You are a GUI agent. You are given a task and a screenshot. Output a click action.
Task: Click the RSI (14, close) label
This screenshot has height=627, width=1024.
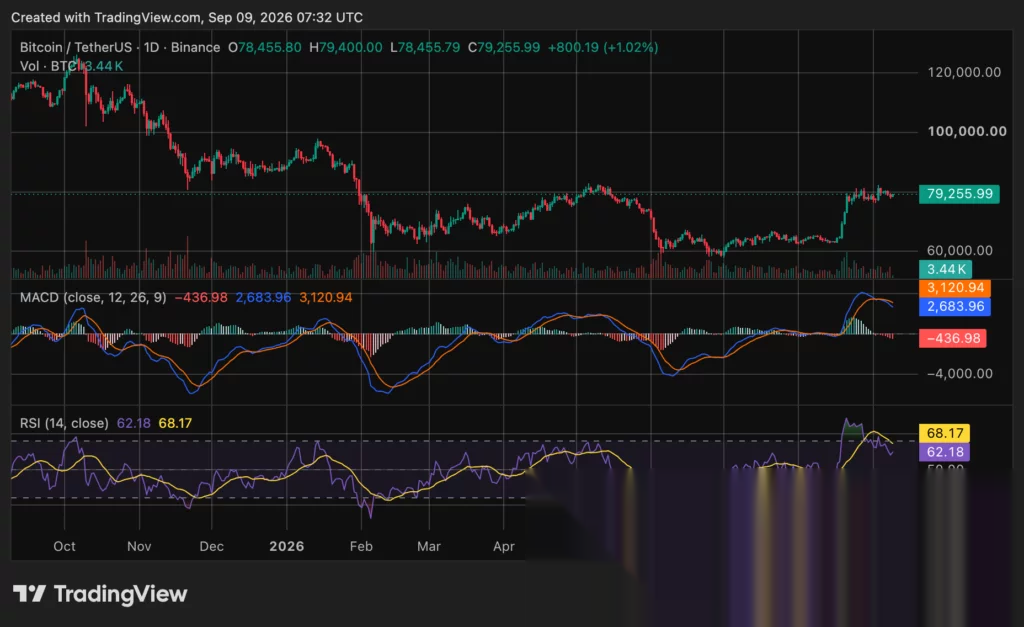coord(64,423)
